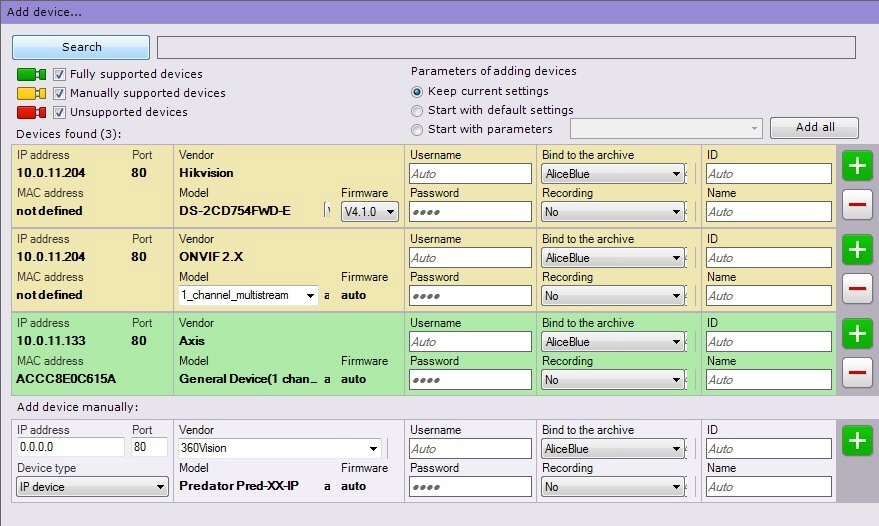Viewport: 879px width, 526px height.
Task: Click manual IP address field 0.0.0.0
Action: pos(70,448)
